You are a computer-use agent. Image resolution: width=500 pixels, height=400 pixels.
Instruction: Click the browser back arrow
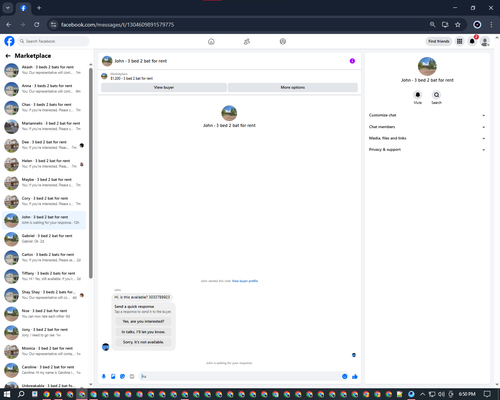pos(9,24)
